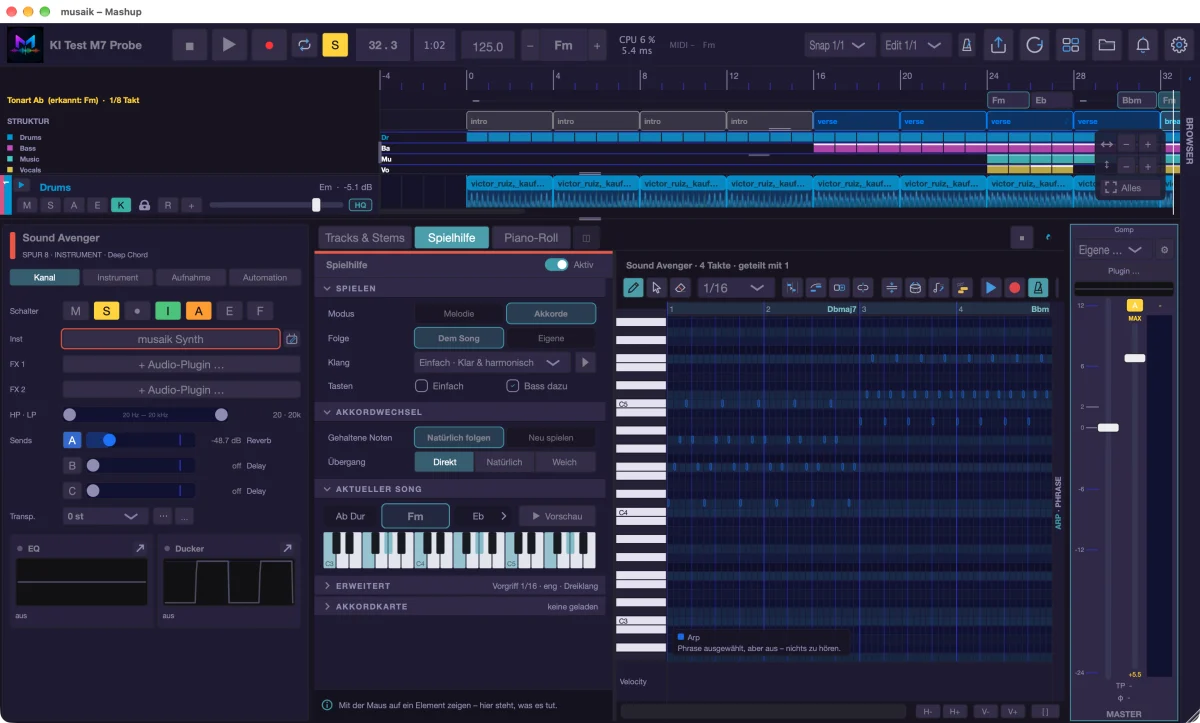
Task: Open the export/share icon in top toolbar
Action: click(x=998, y=45)
